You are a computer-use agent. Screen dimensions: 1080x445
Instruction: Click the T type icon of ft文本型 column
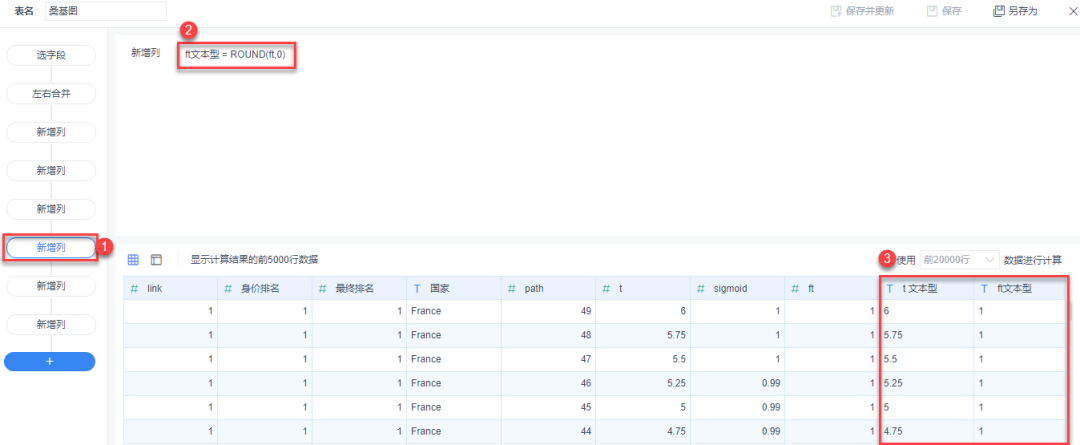pos(984,289)
